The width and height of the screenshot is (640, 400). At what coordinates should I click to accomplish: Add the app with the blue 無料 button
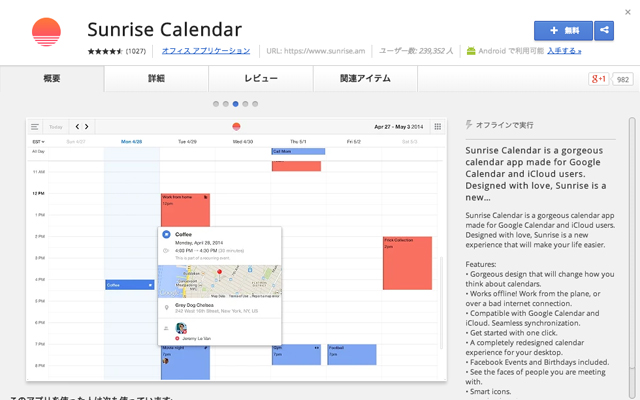coord(563,31)
